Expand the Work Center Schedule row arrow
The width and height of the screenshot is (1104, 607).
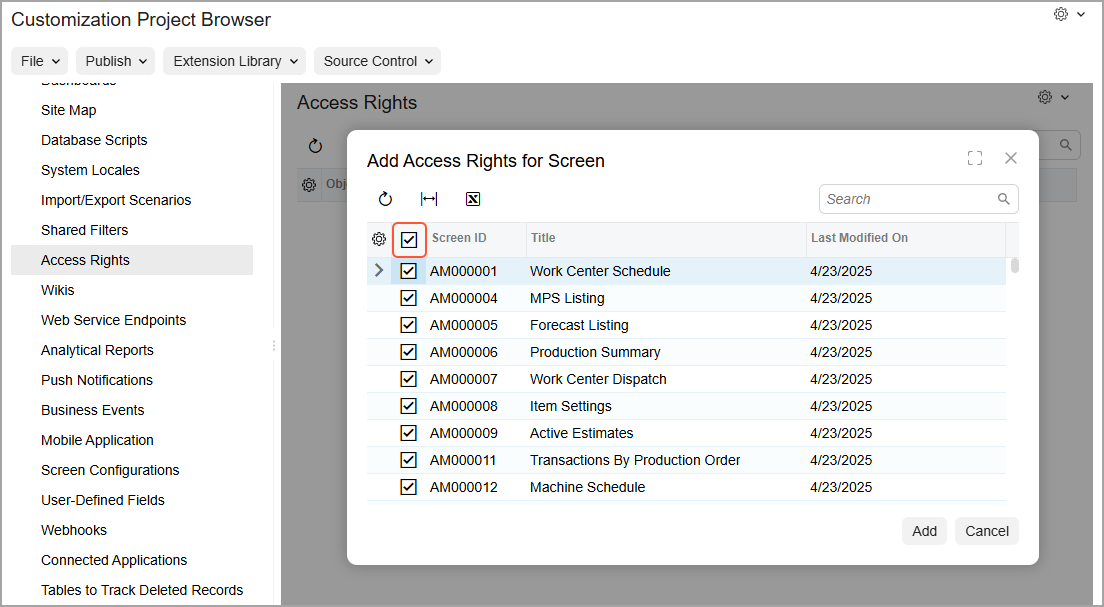pyautogui.click(x=378, y=270)
